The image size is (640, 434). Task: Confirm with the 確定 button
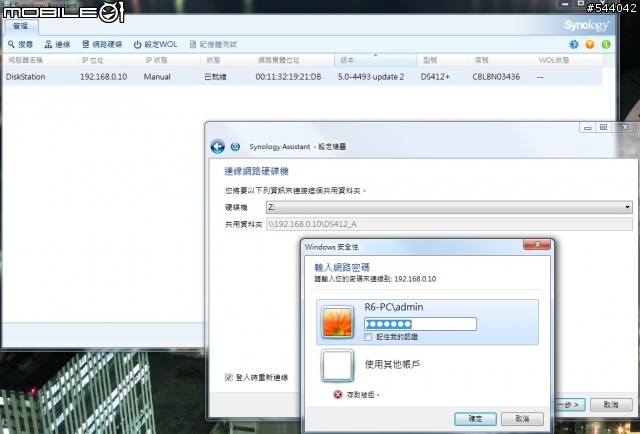point(476,418)
